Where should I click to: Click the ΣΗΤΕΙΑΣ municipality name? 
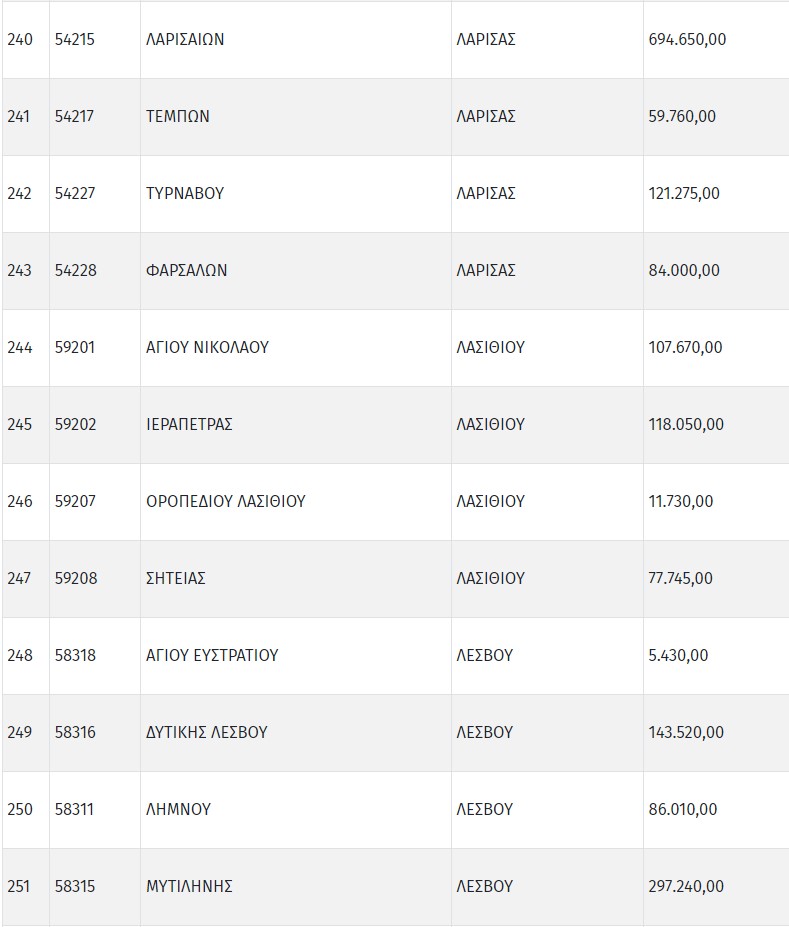pos(176,579)
